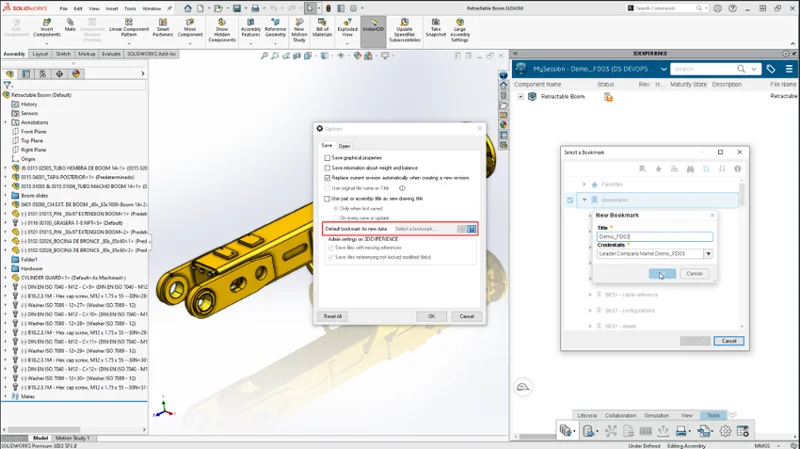The image size is (800, 449).
Task: Select the Evaluate ribbon tab
Action: click(x=113, y=53)
